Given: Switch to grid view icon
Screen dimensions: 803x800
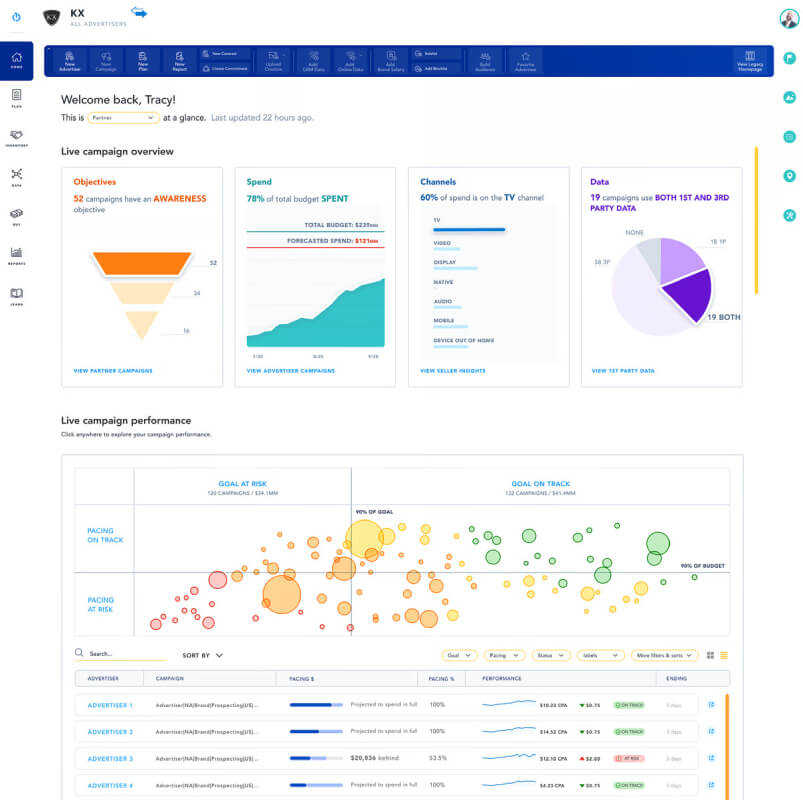Looking at the screenshot, I should click(x=710, y=655).
